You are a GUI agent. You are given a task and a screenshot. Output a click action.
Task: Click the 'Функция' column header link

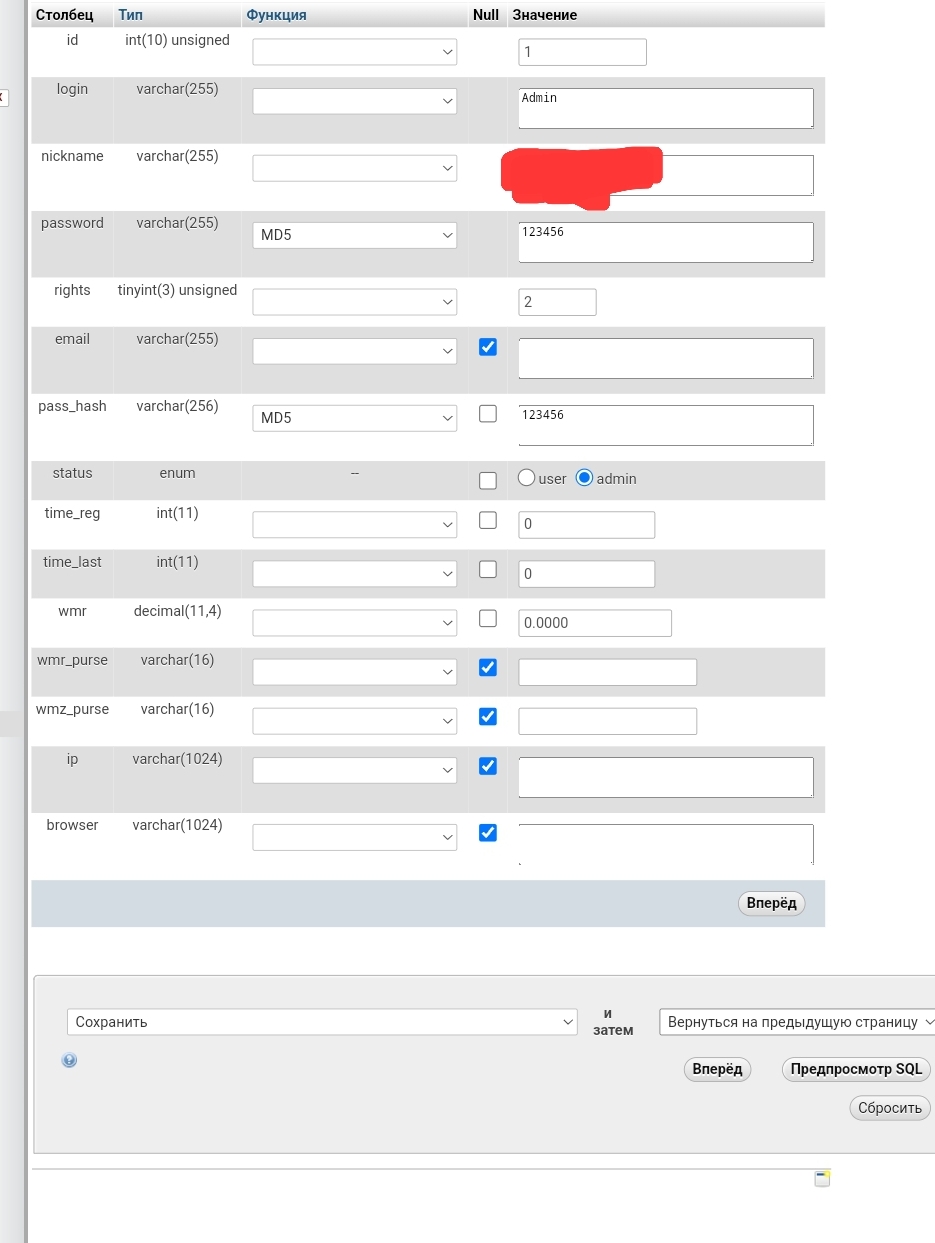(x=276, y=15)
